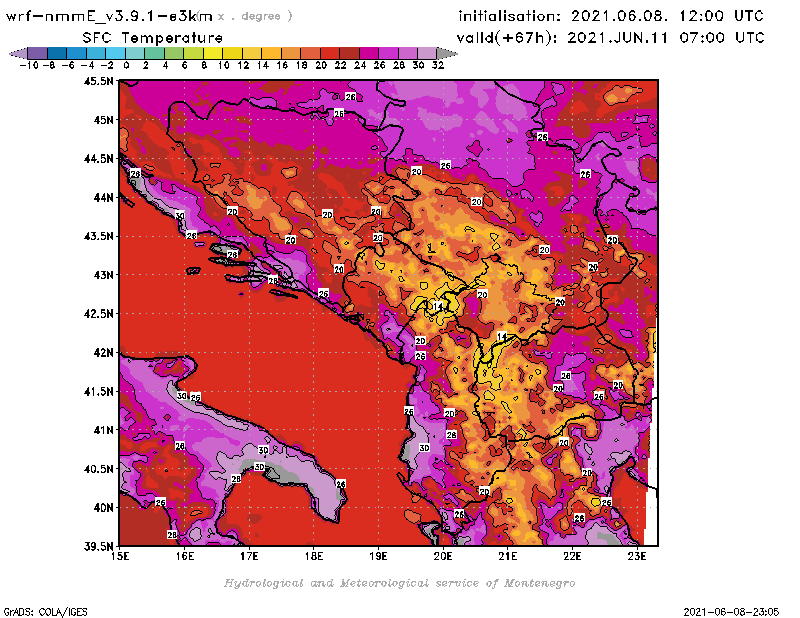This screenshot has height=618, width=800.
Task: Click the '45.5N' latitude label
Action: tap(98, 81)
